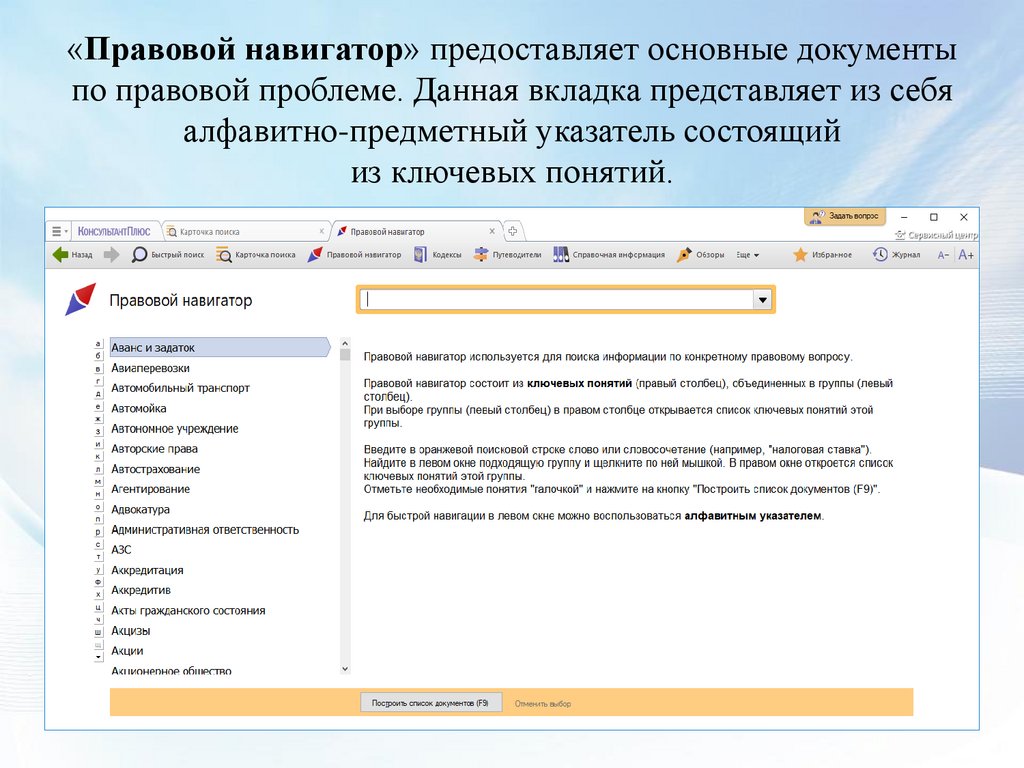1024x768 pixels.
Task: Increase font size with A+ button
Action: tap(966, 255)
